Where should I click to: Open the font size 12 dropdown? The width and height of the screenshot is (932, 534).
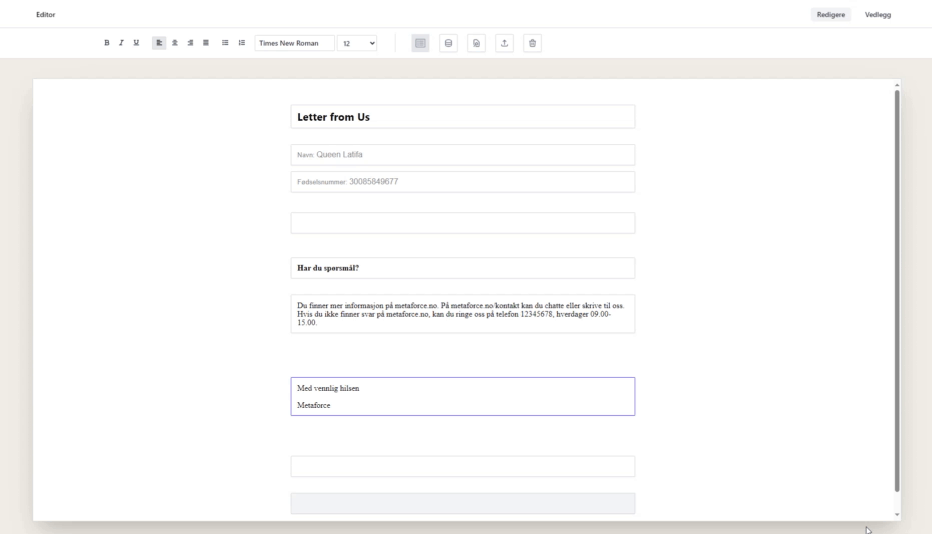[x=357, y=43]
